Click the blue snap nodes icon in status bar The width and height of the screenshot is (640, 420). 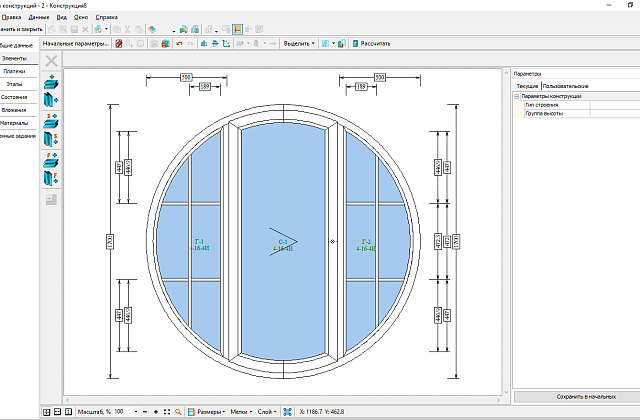[x=287, y=412]
